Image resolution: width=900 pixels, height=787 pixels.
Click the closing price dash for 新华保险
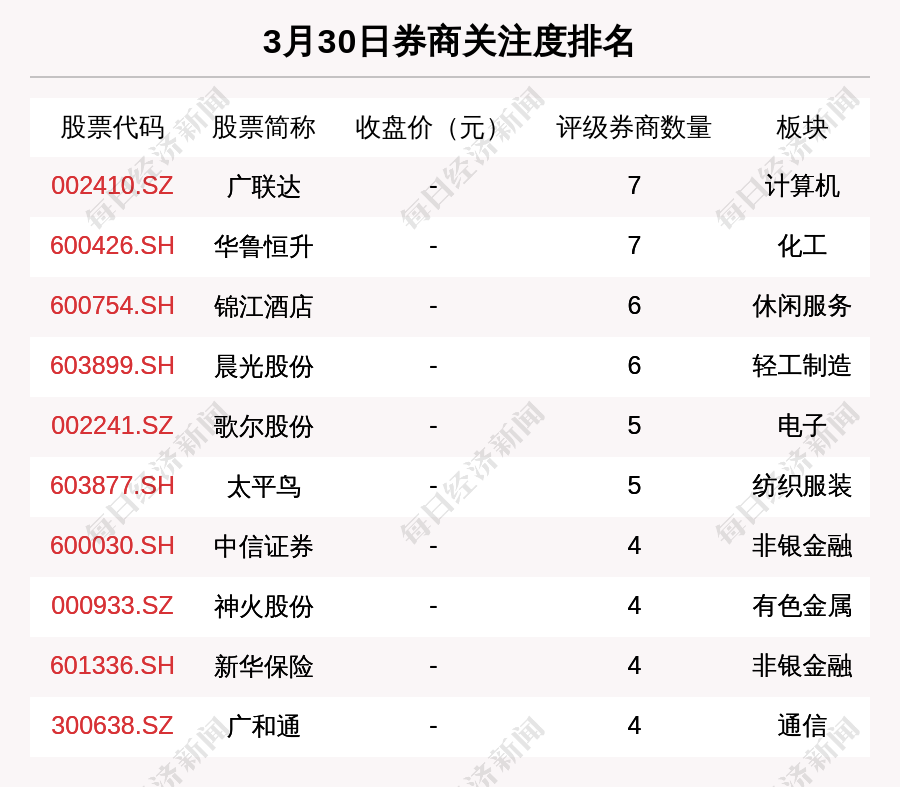tap(433, 667)
